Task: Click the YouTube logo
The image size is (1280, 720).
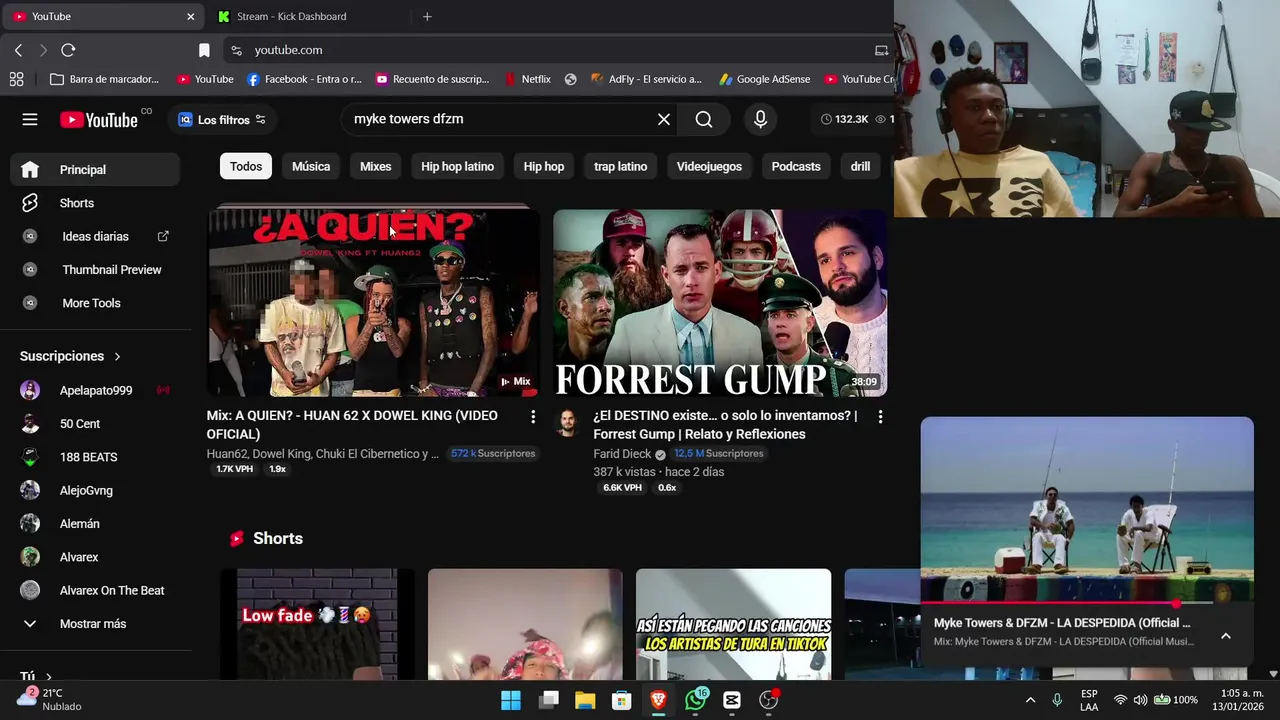Action: tap(99, 120)
